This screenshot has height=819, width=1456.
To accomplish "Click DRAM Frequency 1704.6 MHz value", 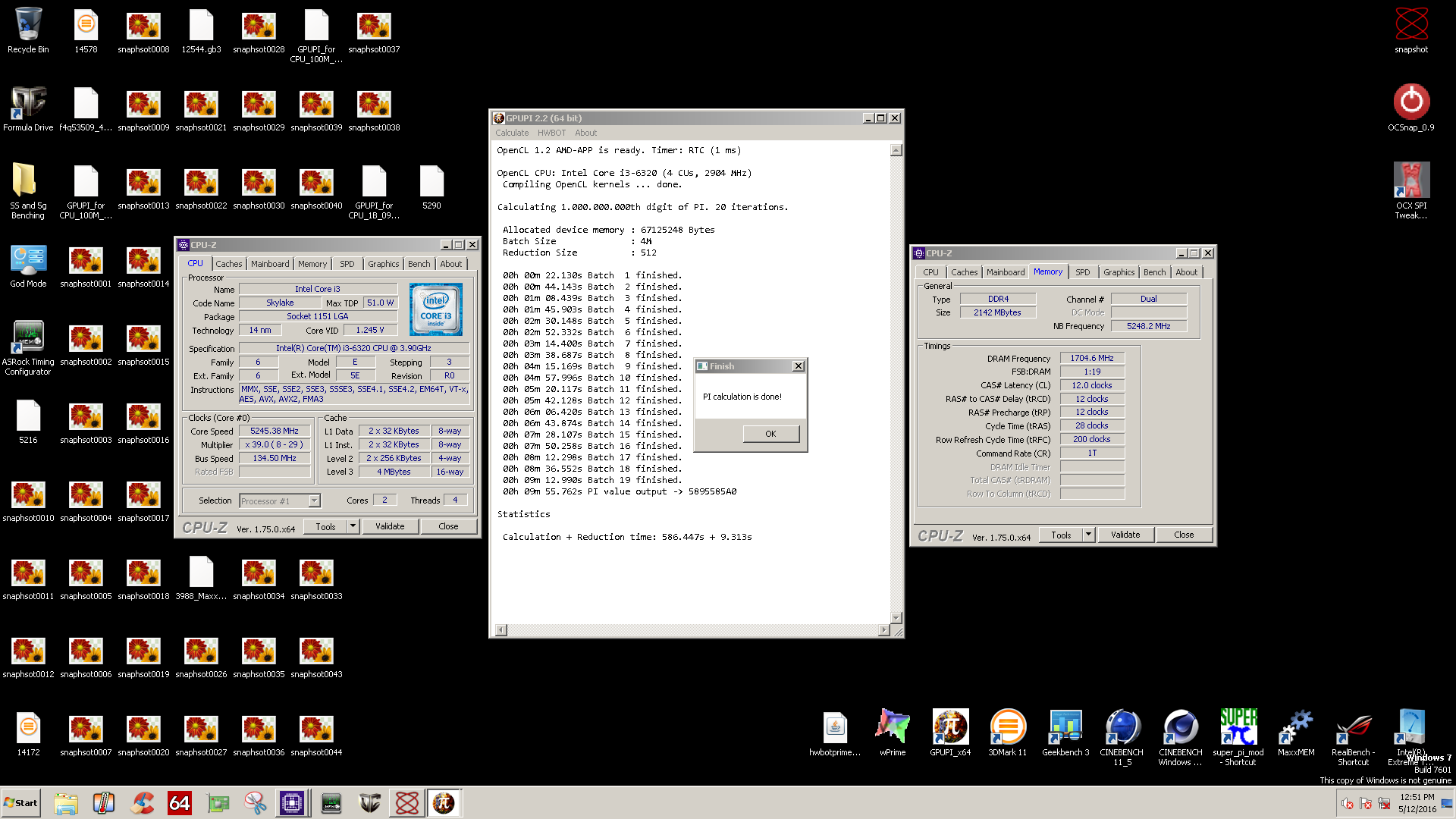I will click(x=1092, y=358).
